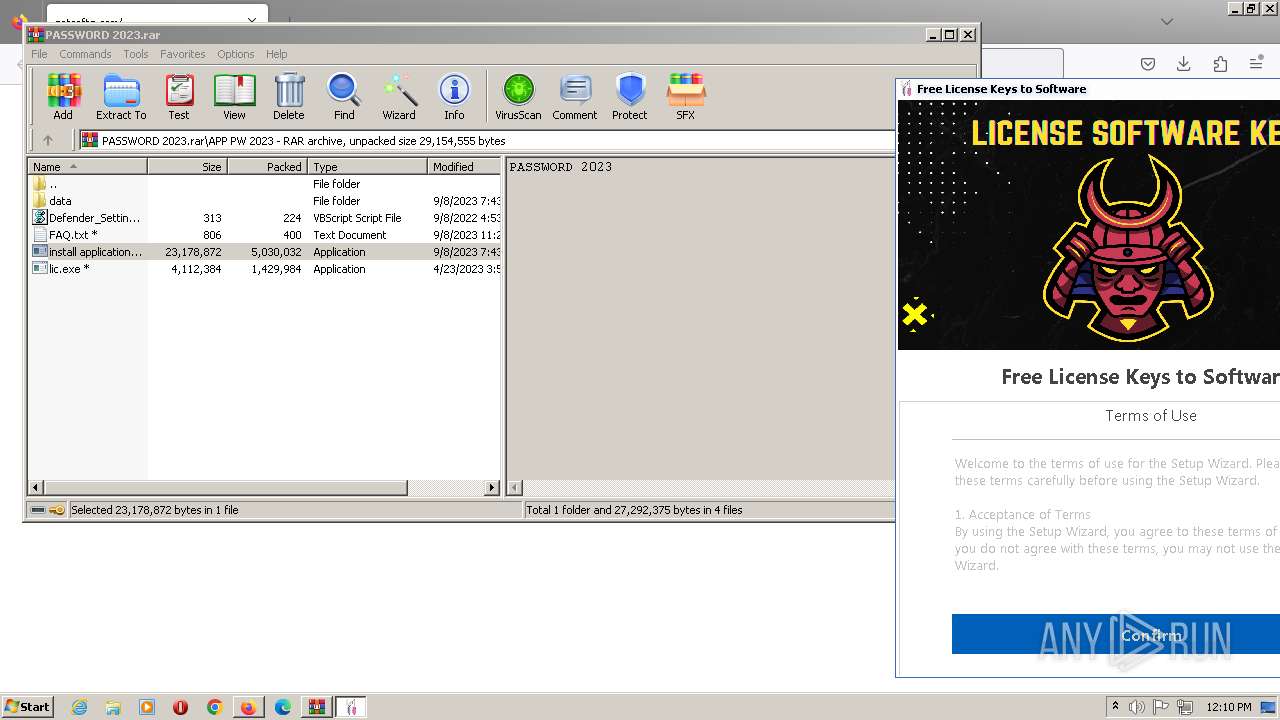This screenshot has height=720, width=1280.
Task: Click the Test archive icon
Action: pos(179,97)
